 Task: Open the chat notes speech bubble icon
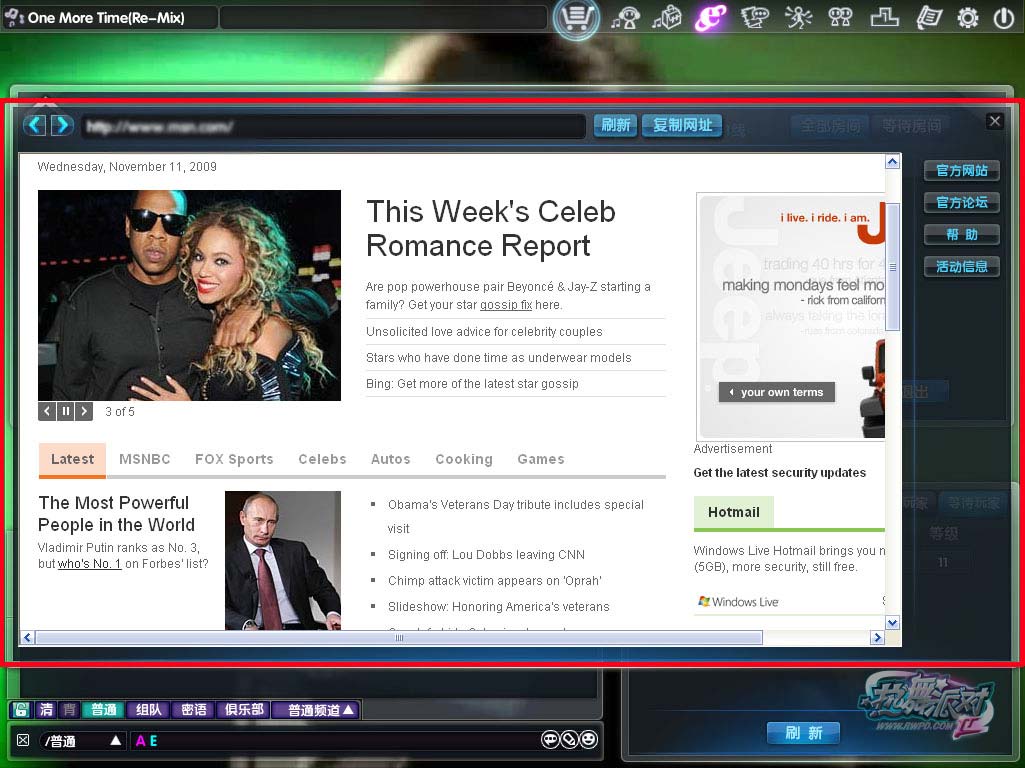point(754,18)
